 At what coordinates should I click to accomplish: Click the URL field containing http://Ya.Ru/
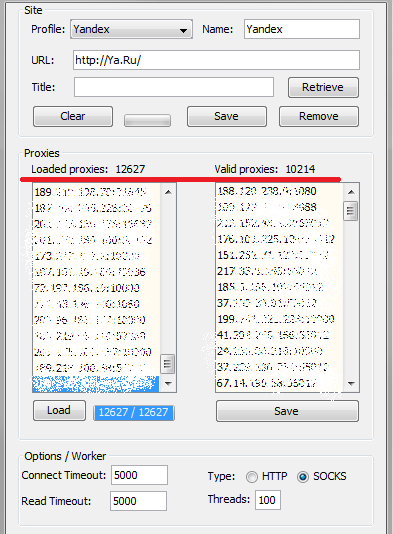pos(216,60)
